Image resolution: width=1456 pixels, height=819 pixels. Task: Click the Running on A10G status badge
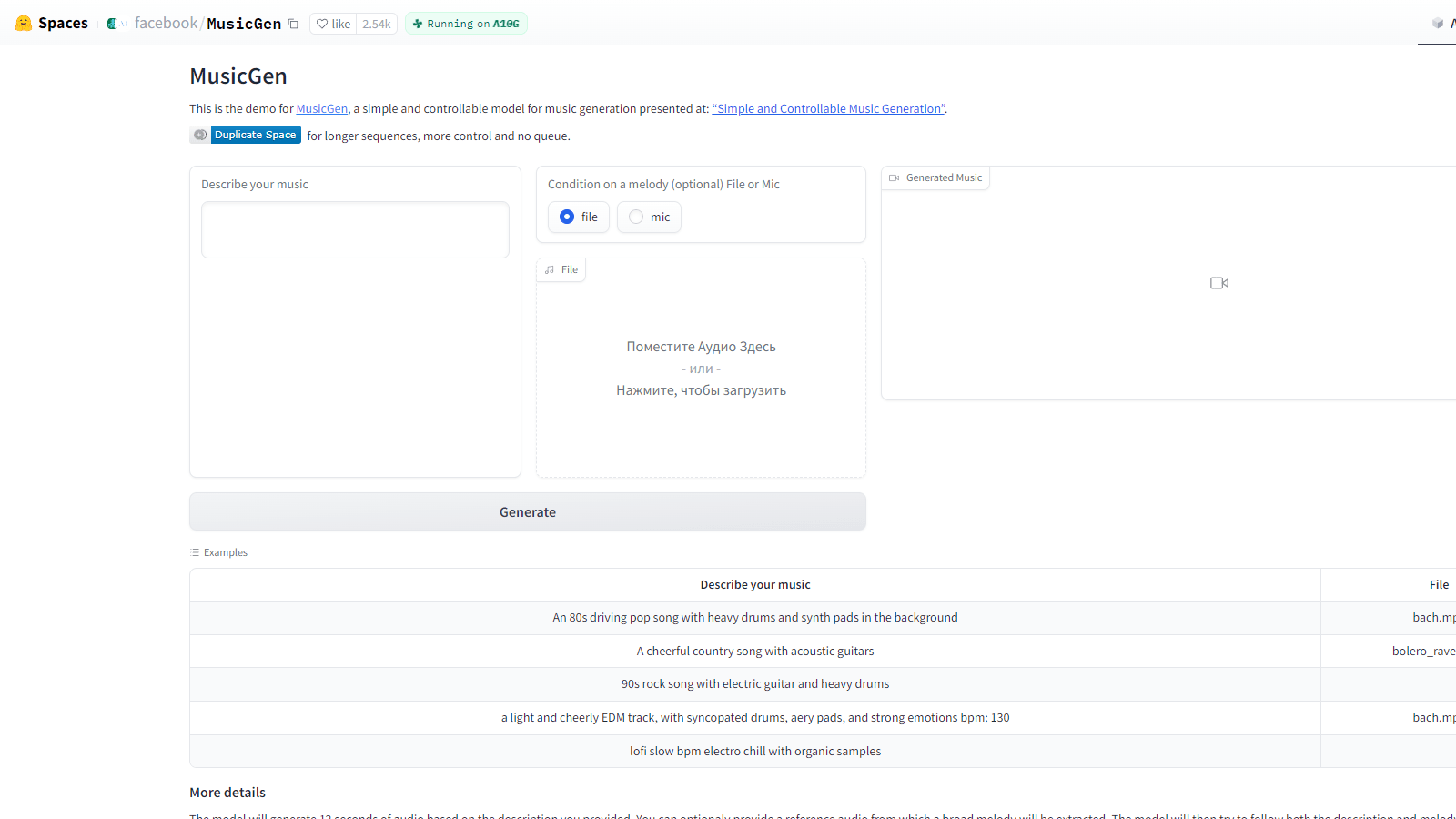pos(466,24)
